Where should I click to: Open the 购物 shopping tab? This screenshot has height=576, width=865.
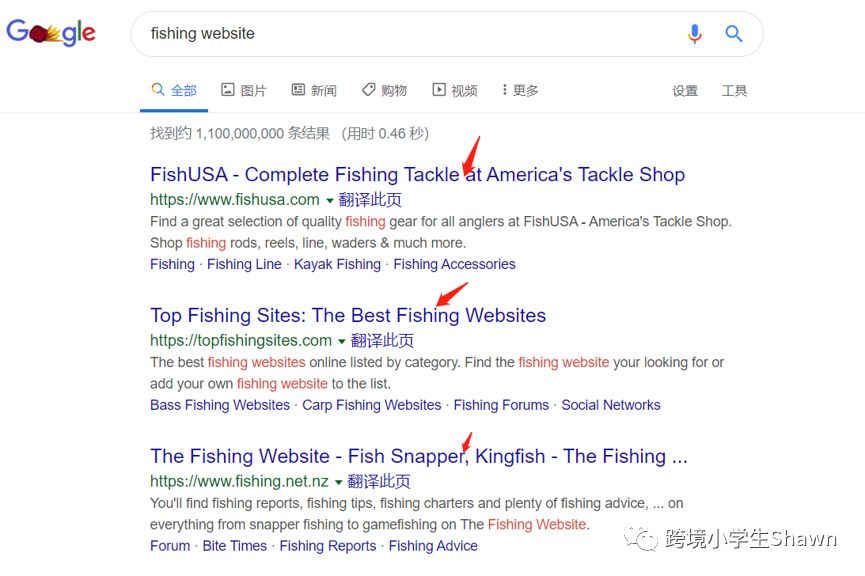(x=384, y=90)
